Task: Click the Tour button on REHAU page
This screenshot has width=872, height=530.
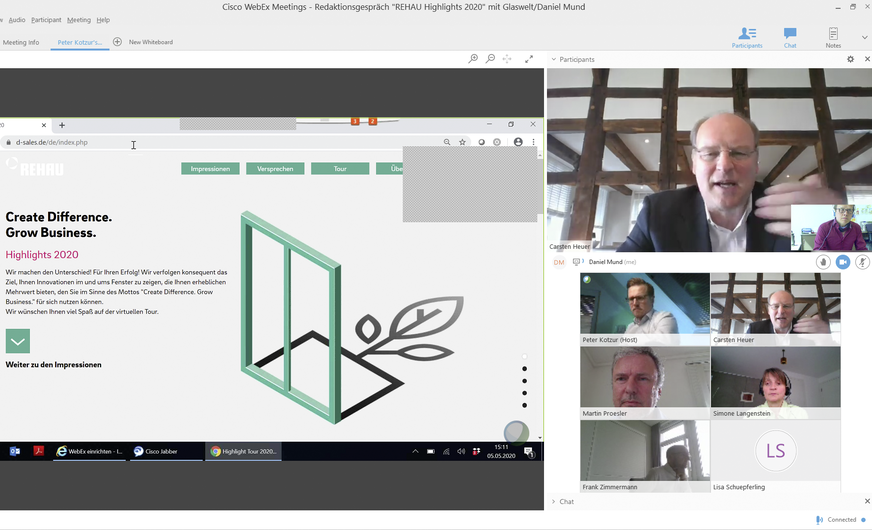Action: coord(340,169)
